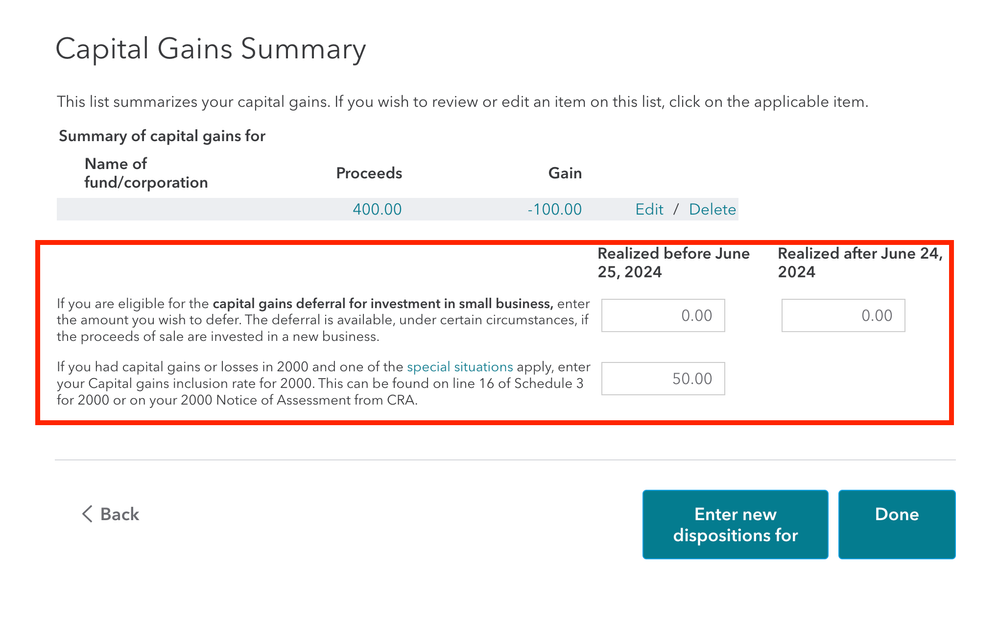Click the Realized after June 24, 2024 heading
Image resolution: width=999 pixels, height=626 pixels.
click(x=860, y=262)
